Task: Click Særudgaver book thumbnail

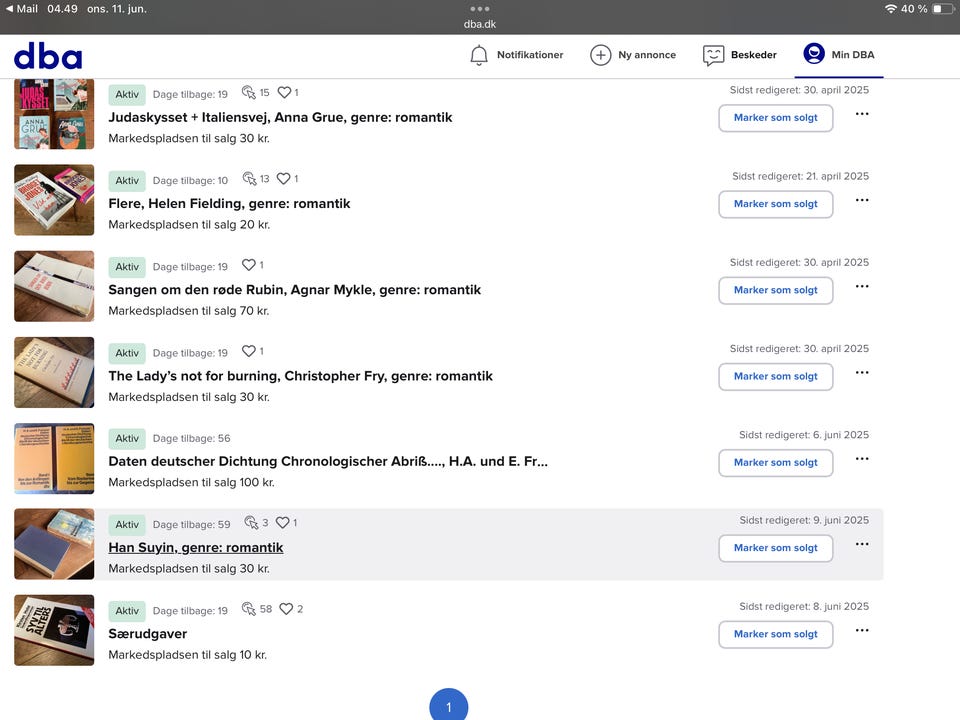Action: point(54,630)
